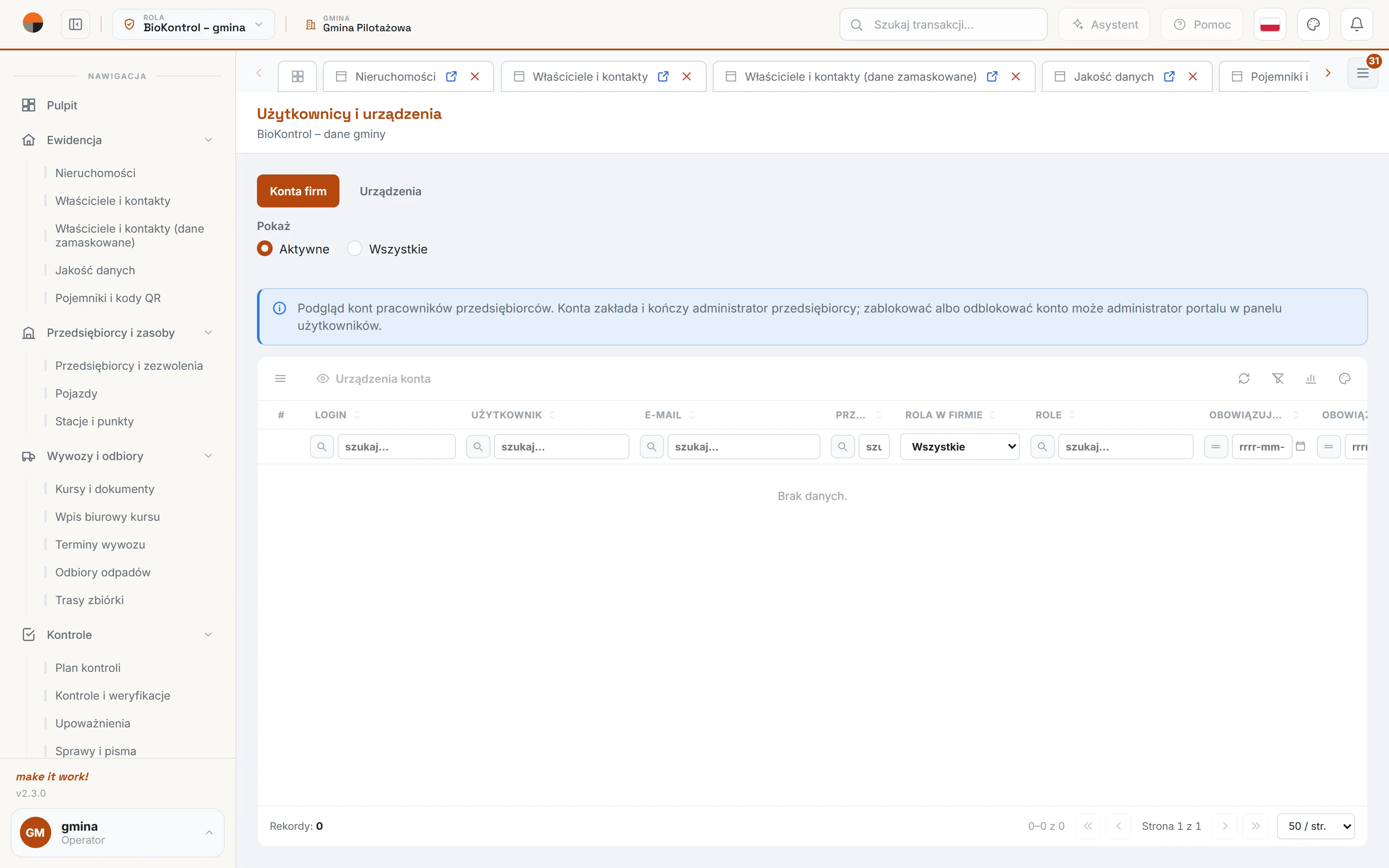Screen dimensions: 1389x868
Task: Close the Nieruchomości tab
Action: click(475, 76)
